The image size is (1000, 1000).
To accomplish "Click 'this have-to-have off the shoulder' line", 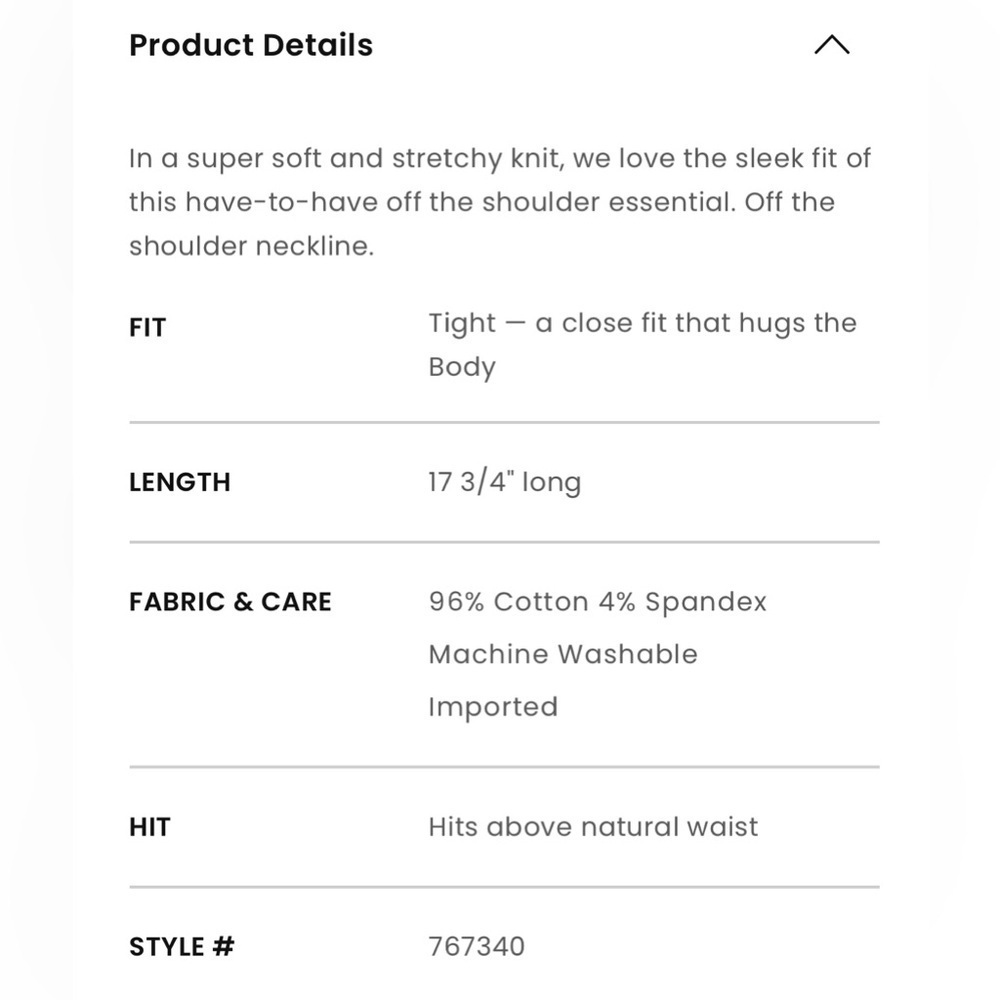I will 481,202.
